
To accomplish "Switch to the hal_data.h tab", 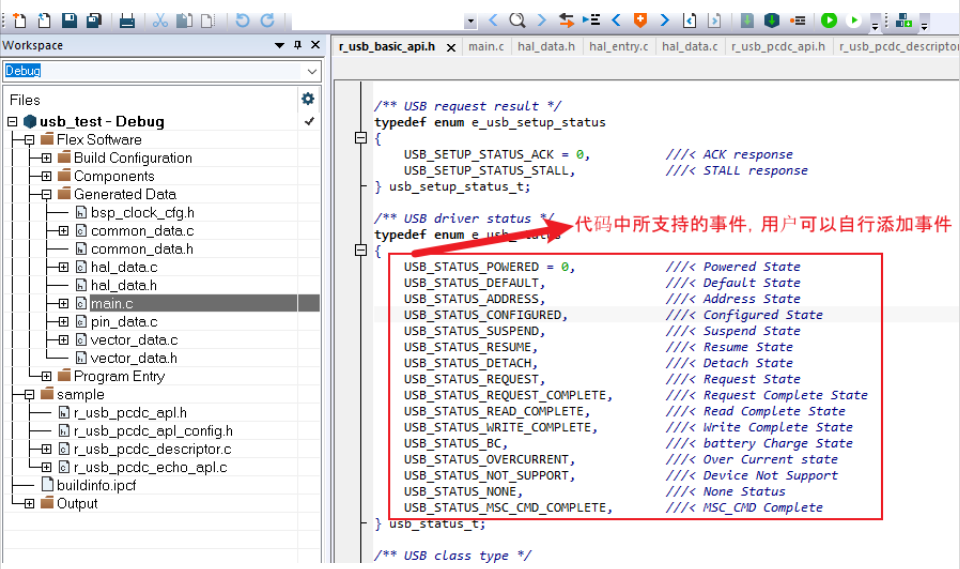I will tap(546, 47).
